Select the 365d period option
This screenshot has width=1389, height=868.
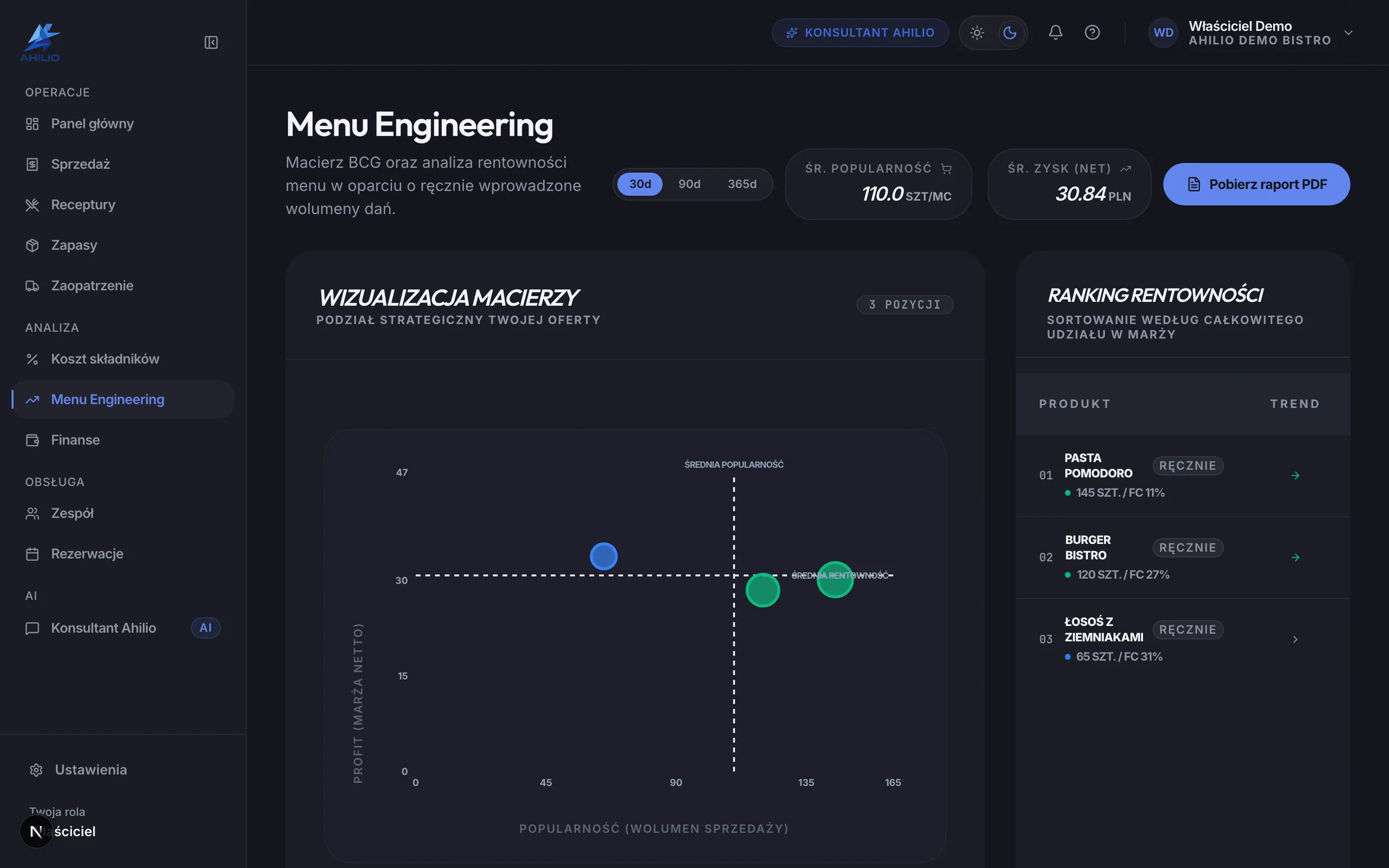pos(742,184)
